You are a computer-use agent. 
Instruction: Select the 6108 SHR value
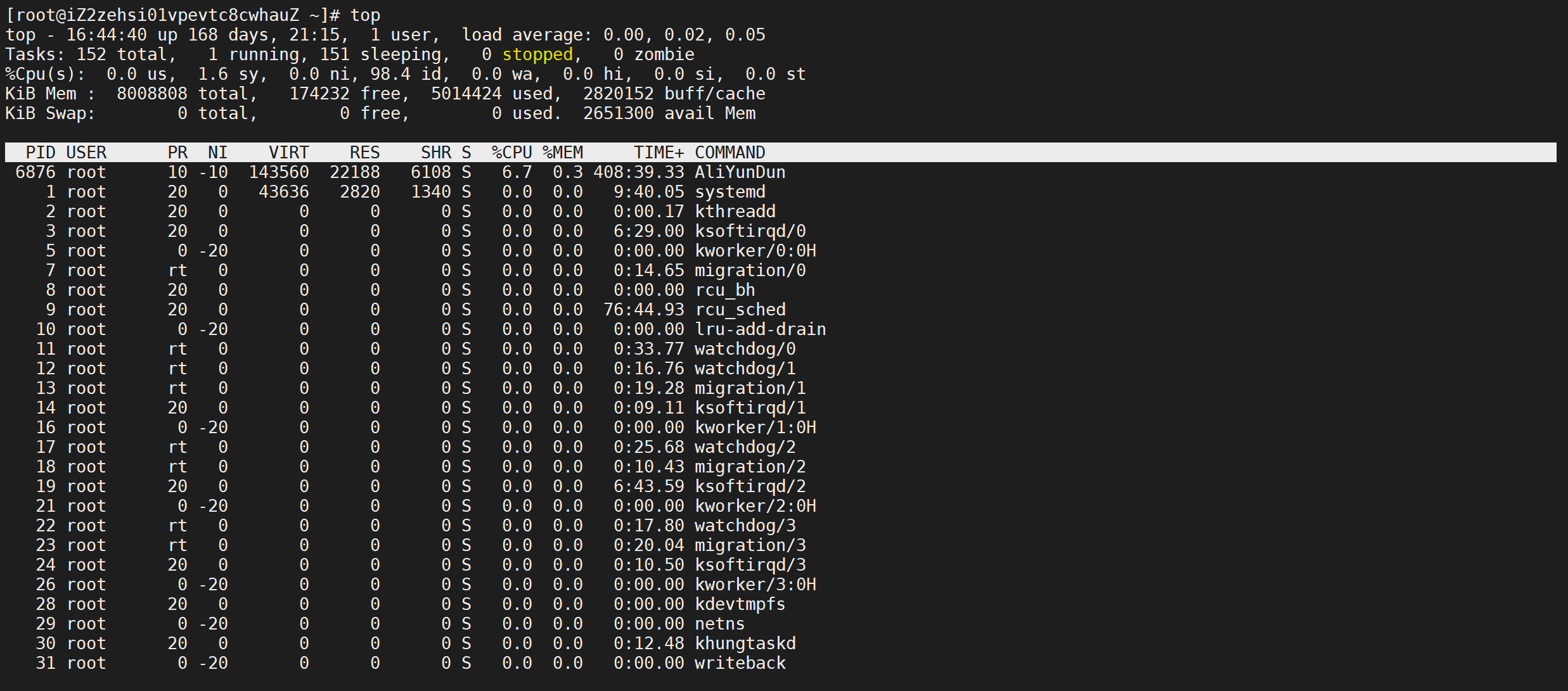(x=431, y=172)
